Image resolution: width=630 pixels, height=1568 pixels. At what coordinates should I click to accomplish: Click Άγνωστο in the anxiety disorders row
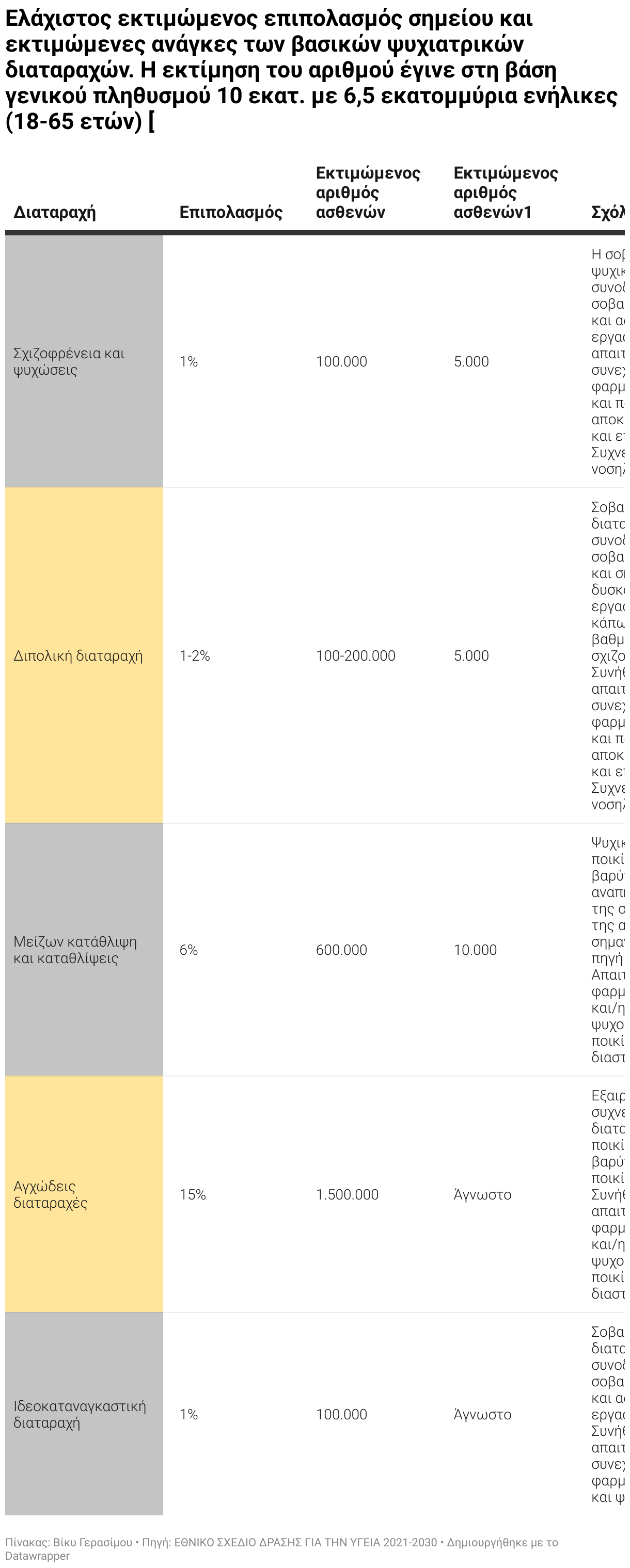click(x=482, y=1194)
